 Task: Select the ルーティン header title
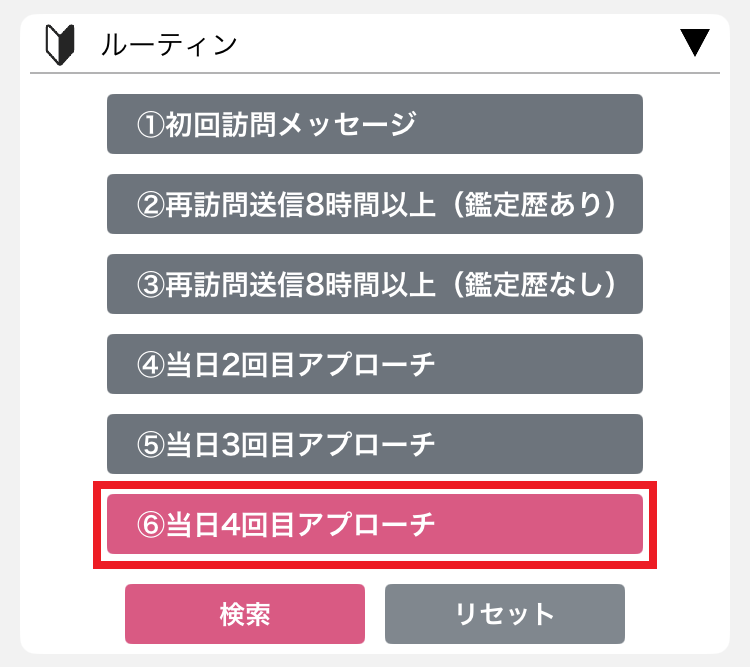point(169,45)
